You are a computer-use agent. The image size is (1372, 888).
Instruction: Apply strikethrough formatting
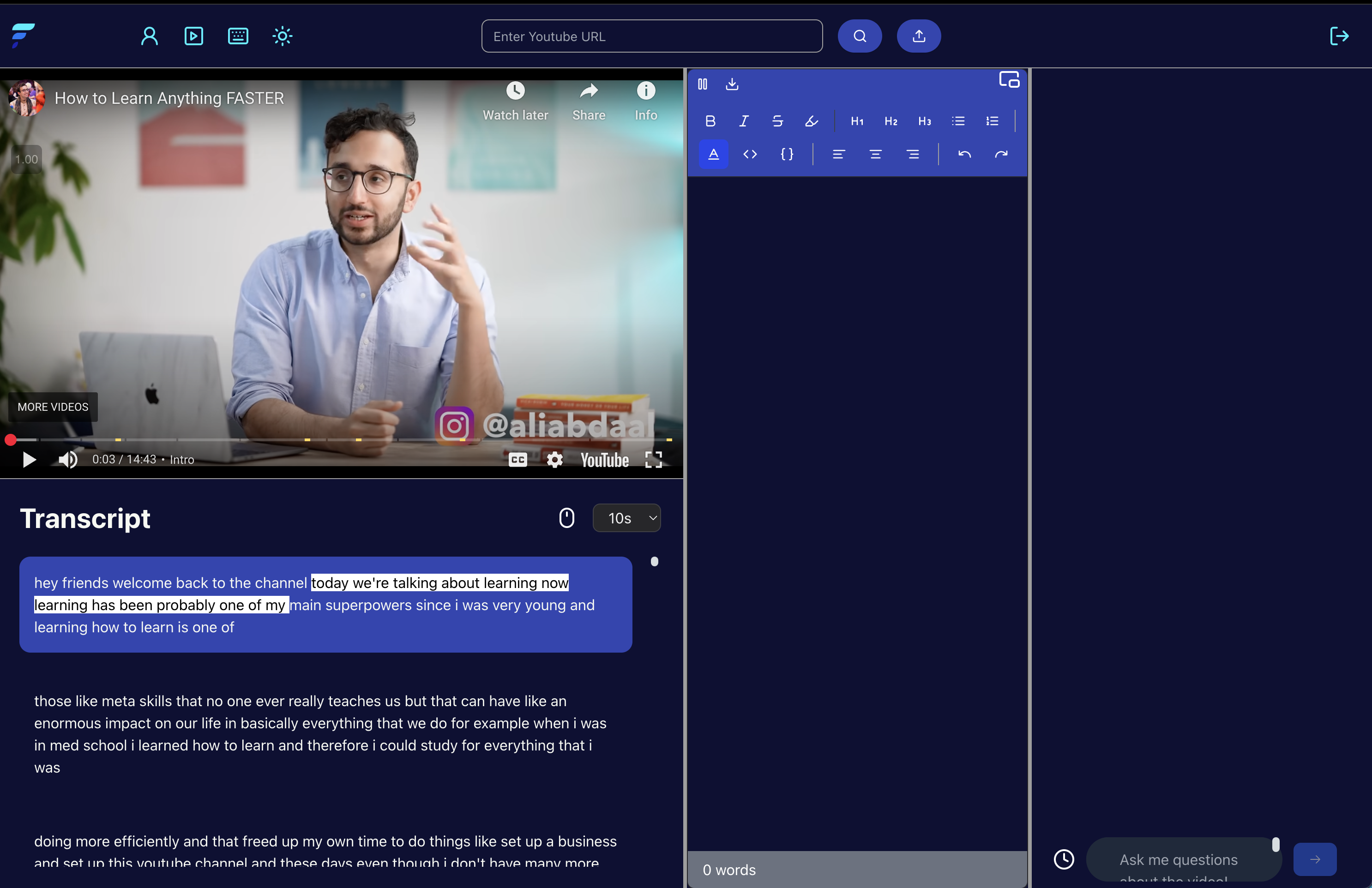[777, 121]
